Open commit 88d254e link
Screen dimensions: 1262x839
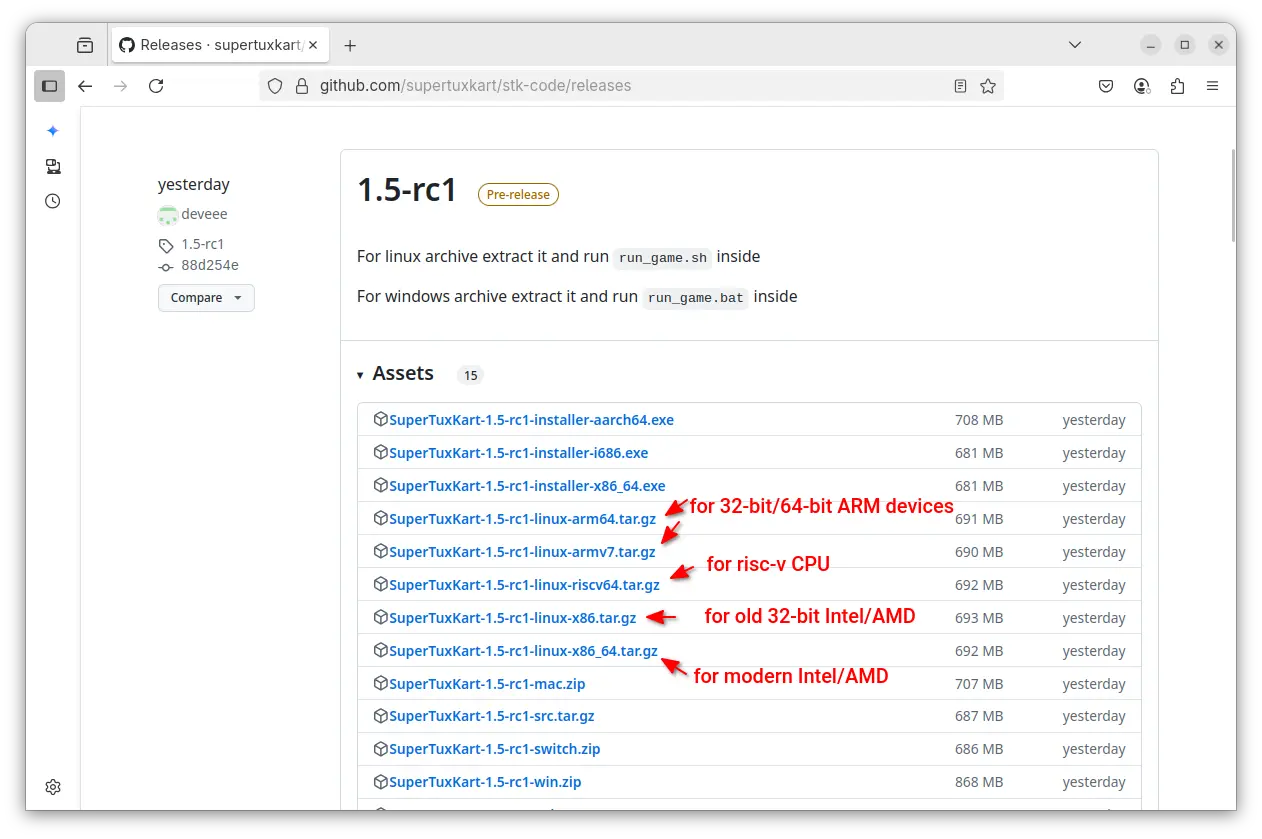click(x=209, y=266)
